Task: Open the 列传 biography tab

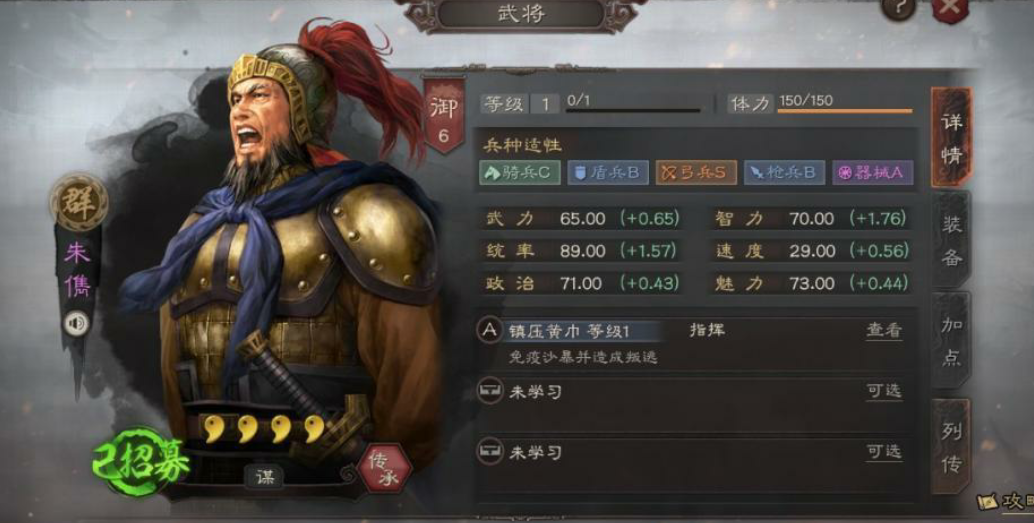Action: (x=951, y=446)
